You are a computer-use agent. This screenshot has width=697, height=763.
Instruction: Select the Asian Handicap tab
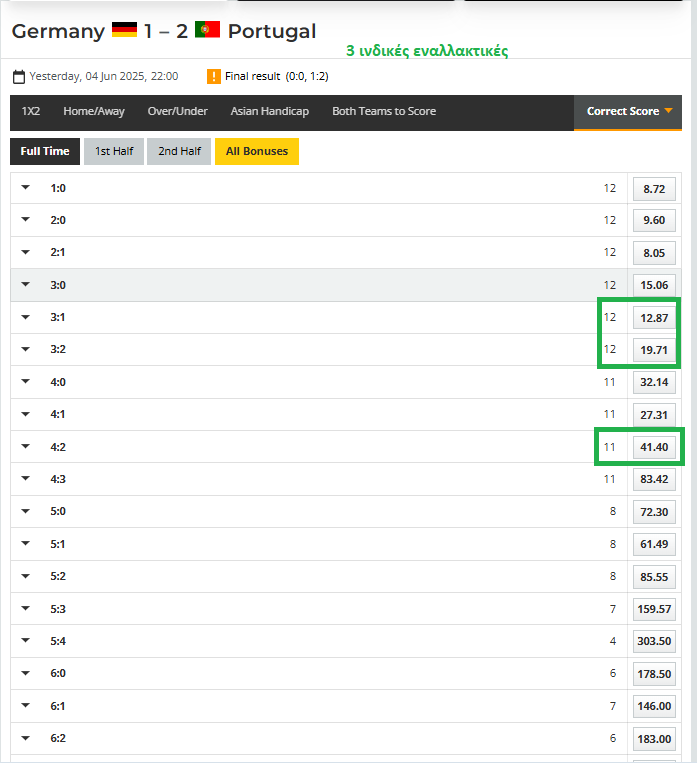269,111
